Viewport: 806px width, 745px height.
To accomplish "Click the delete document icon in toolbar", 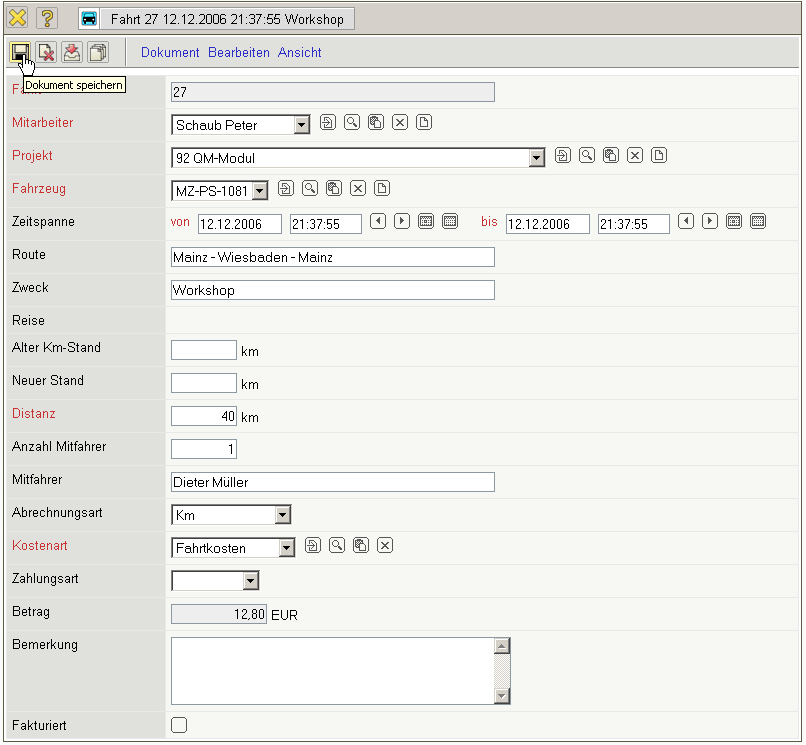I will 46,52.
